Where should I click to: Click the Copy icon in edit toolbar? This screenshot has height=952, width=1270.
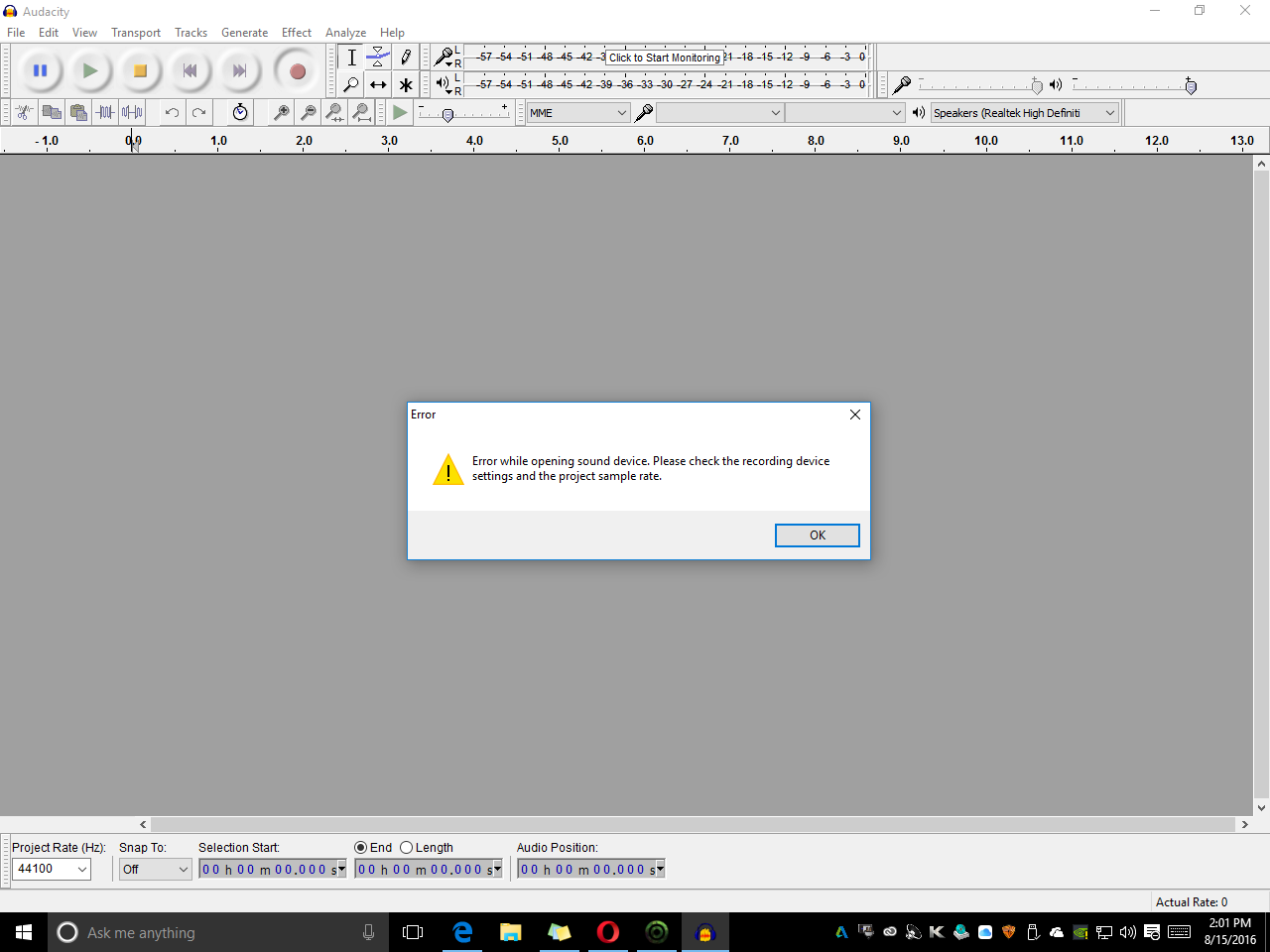(x=52, y=112)
